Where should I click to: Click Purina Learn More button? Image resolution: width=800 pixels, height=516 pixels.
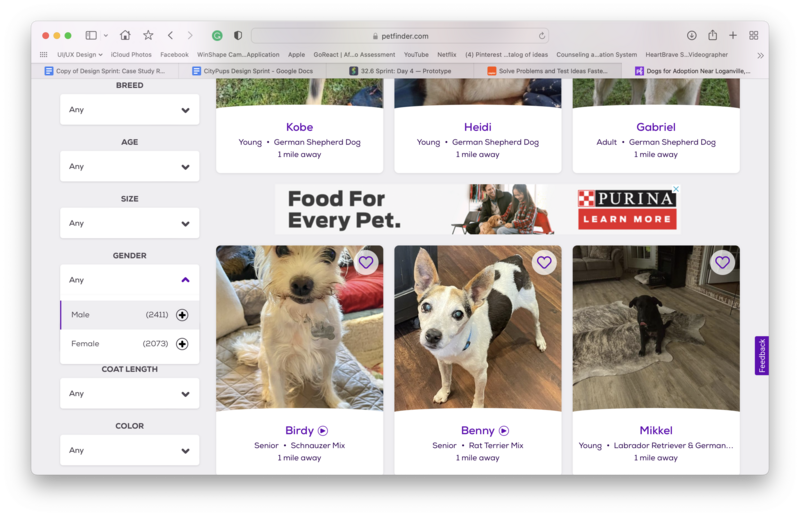click(627, 219)
